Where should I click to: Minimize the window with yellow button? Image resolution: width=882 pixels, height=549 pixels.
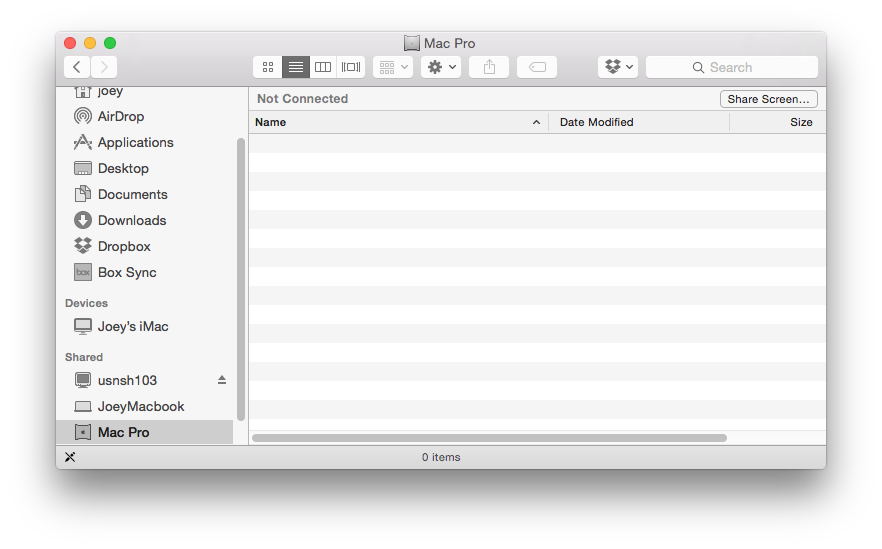90,43
